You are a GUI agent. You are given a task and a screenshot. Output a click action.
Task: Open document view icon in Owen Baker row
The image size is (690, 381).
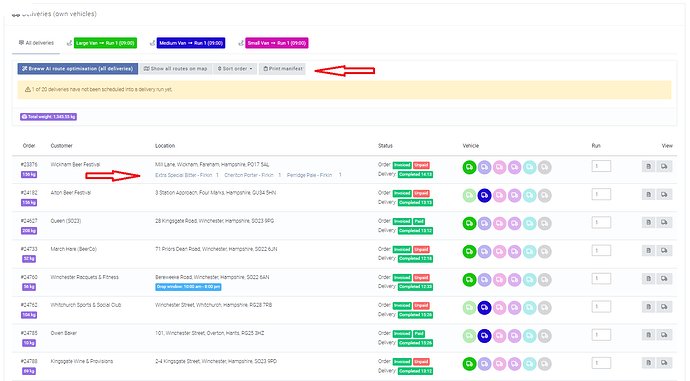[x=648, y=335]
